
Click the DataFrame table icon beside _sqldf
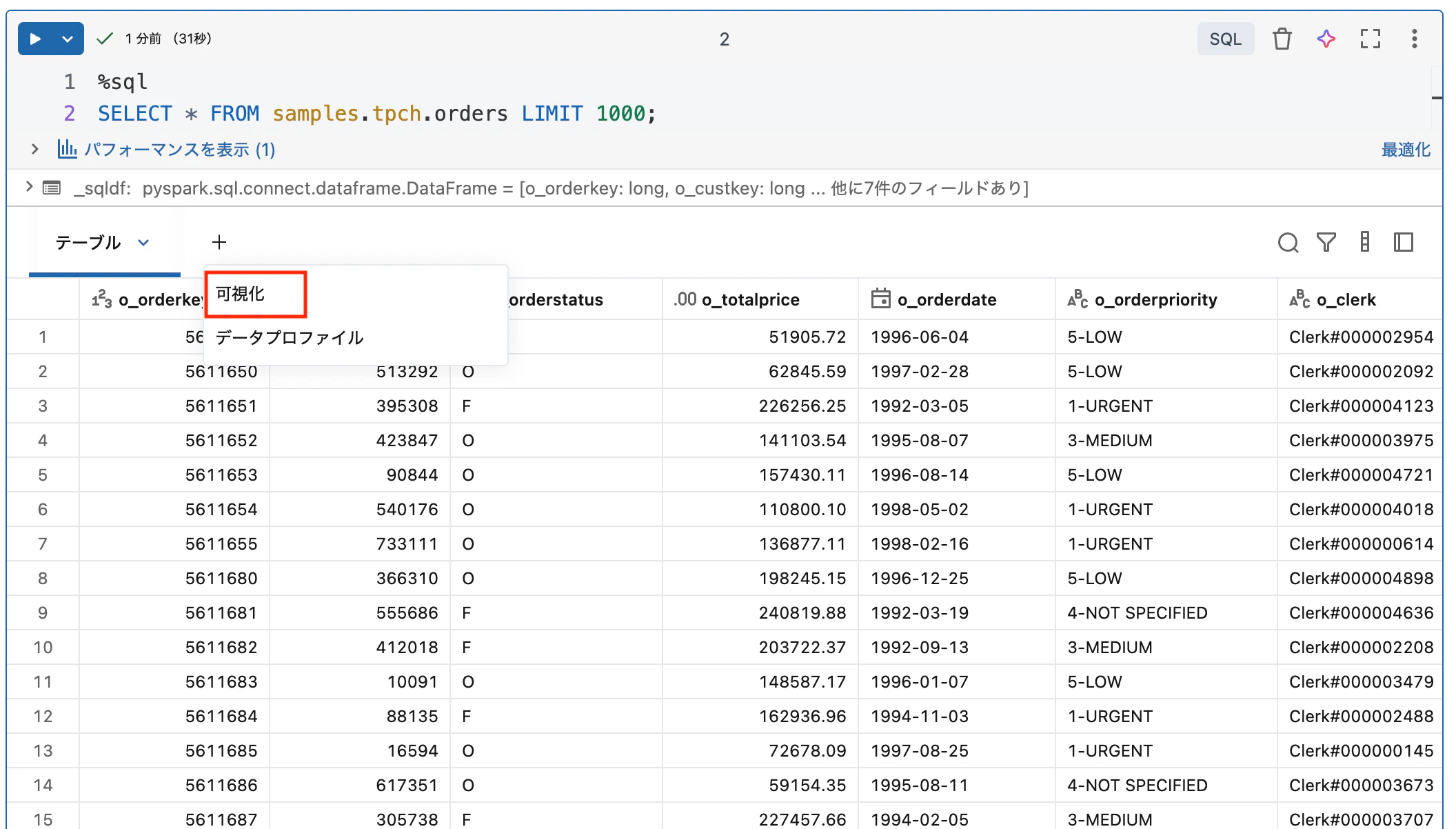[x=52, y=188]
